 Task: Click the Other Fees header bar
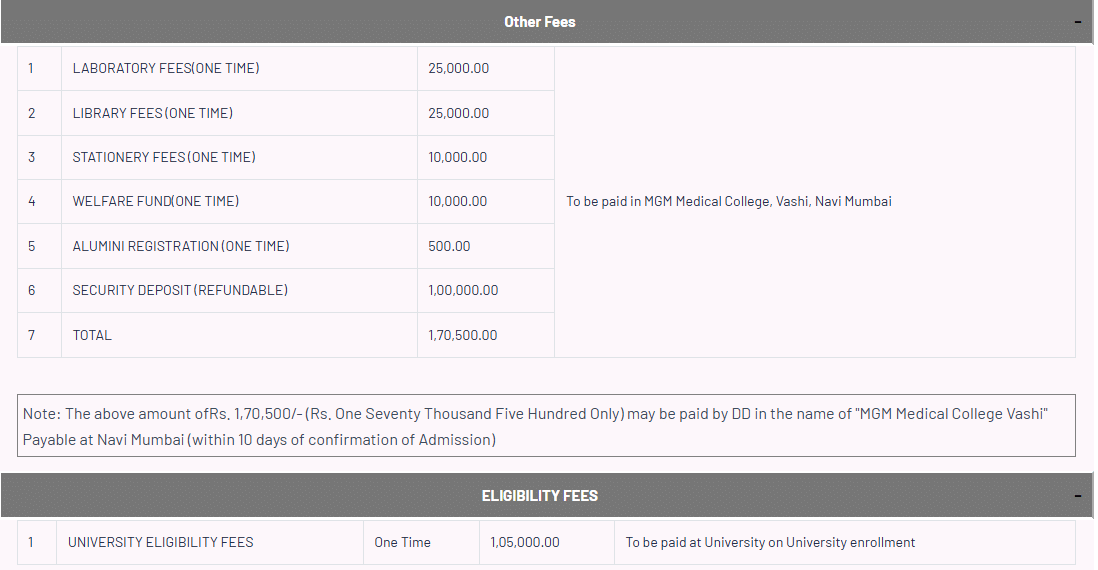point(540,21)
